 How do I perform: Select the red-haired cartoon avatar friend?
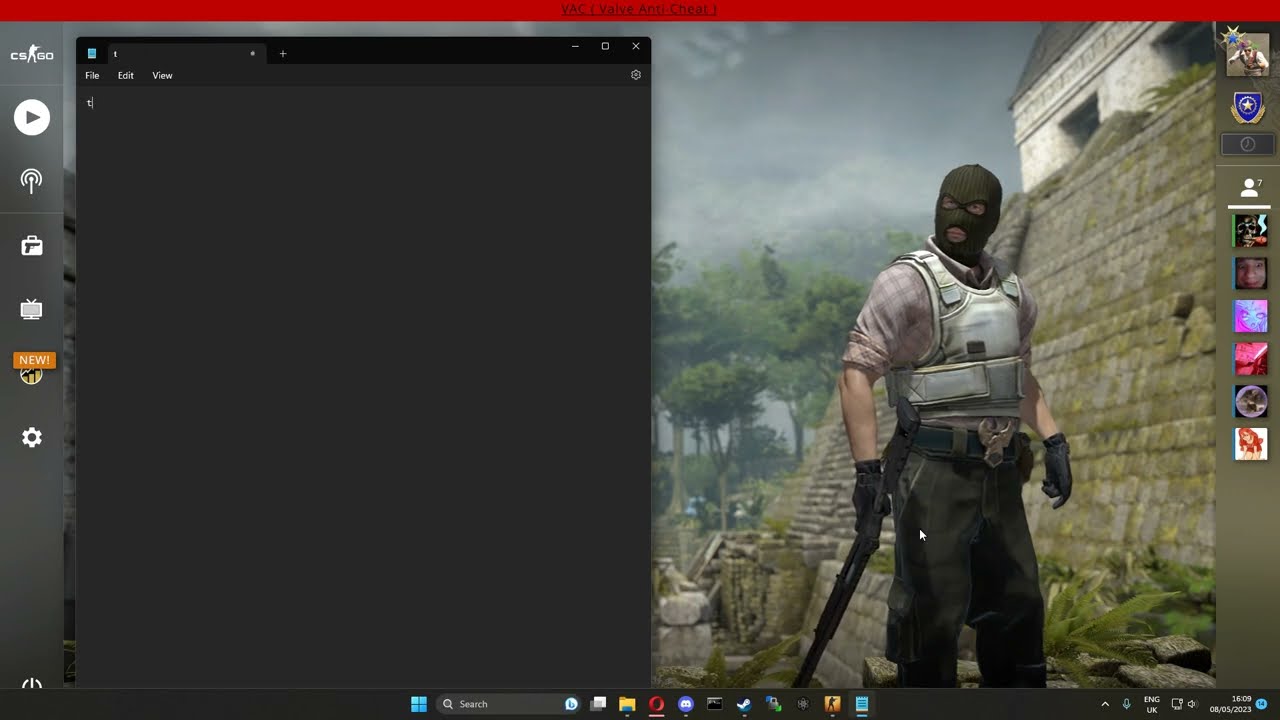1251,444
